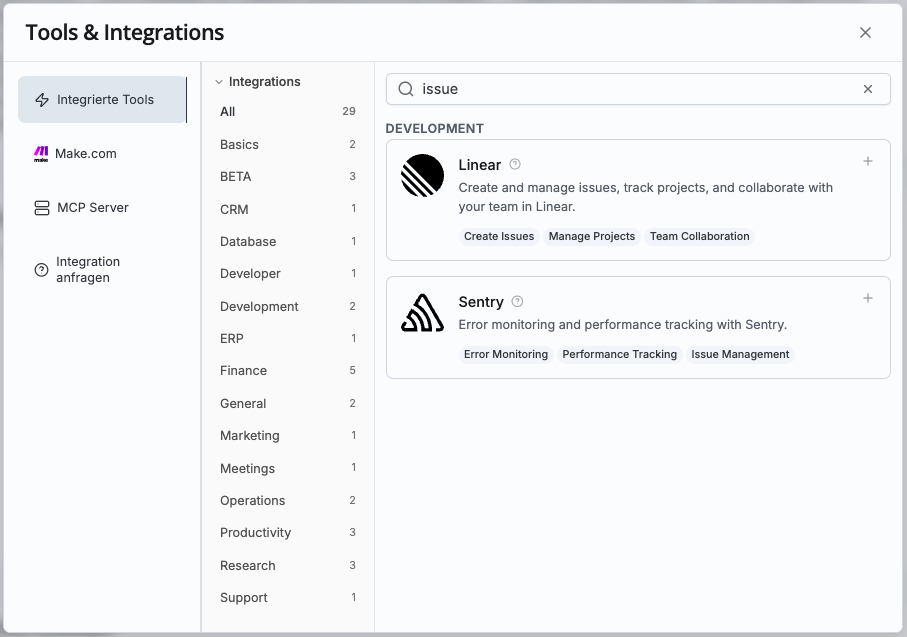Screen dimensions: 907x637
Task: Click Integration anfragen link
Action: click(87, 270)
